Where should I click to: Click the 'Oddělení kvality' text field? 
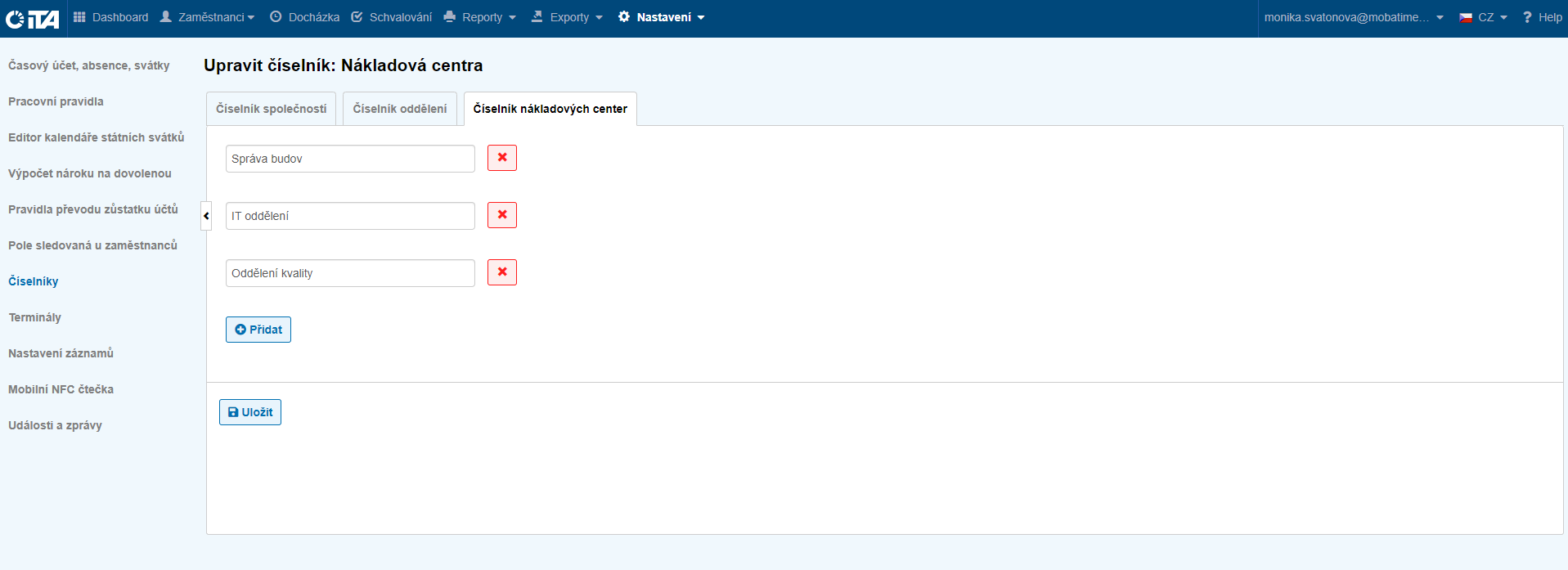coord(350,273)
